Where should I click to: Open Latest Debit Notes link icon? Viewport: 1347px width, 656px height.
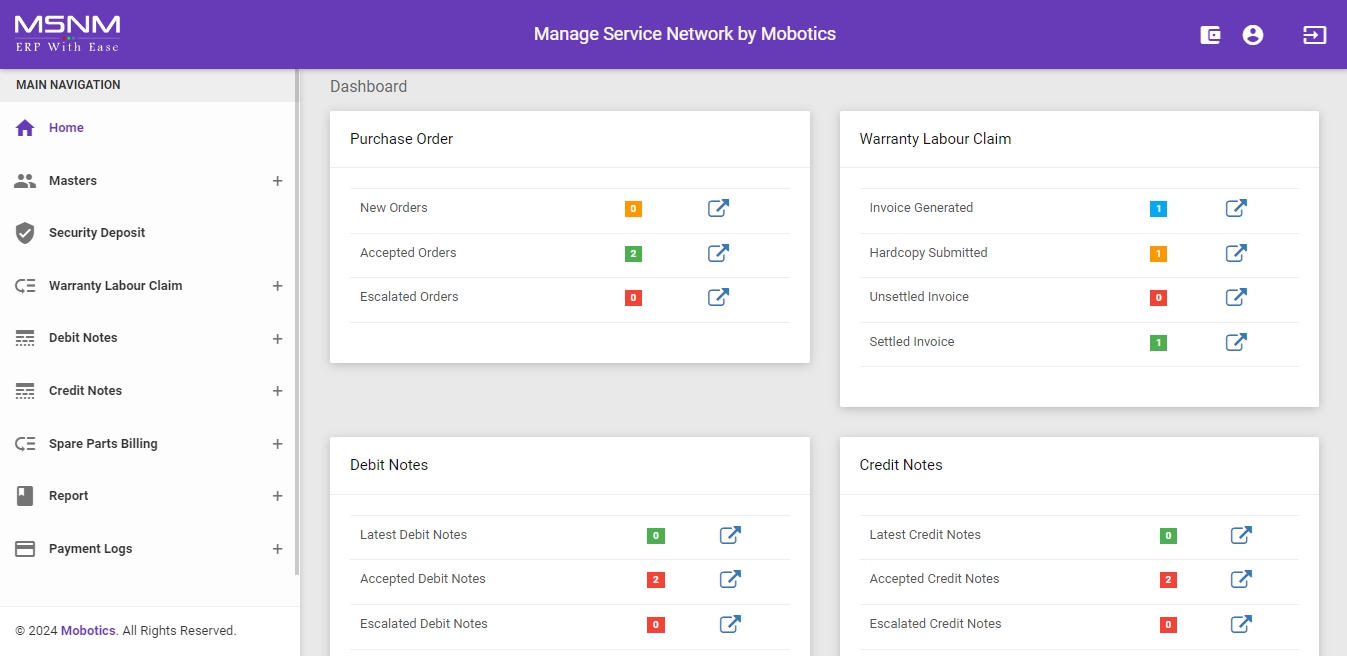(730, 535)
